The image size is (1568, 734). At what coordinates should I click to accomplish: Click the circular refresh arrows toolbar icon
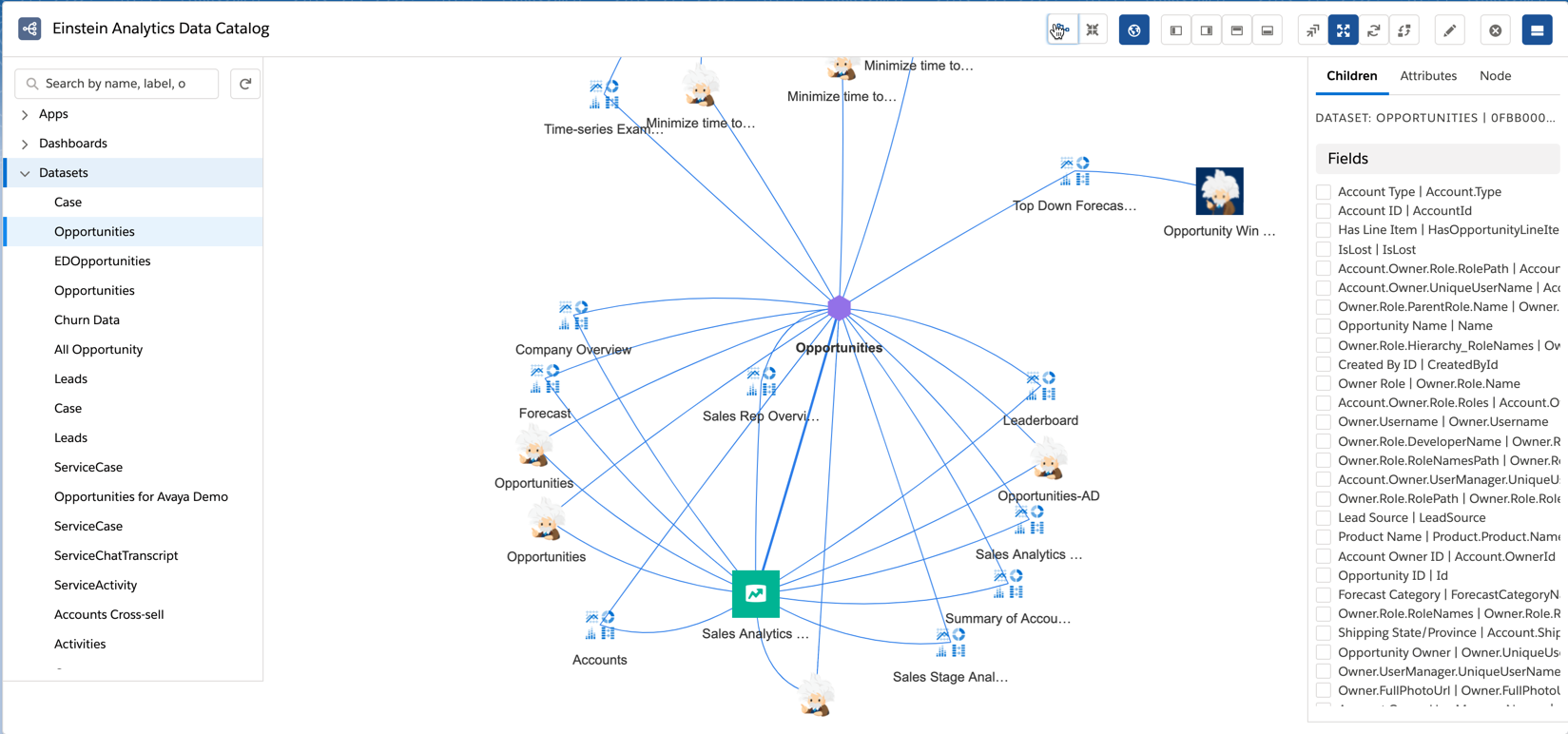click(x=1374, y=30)
